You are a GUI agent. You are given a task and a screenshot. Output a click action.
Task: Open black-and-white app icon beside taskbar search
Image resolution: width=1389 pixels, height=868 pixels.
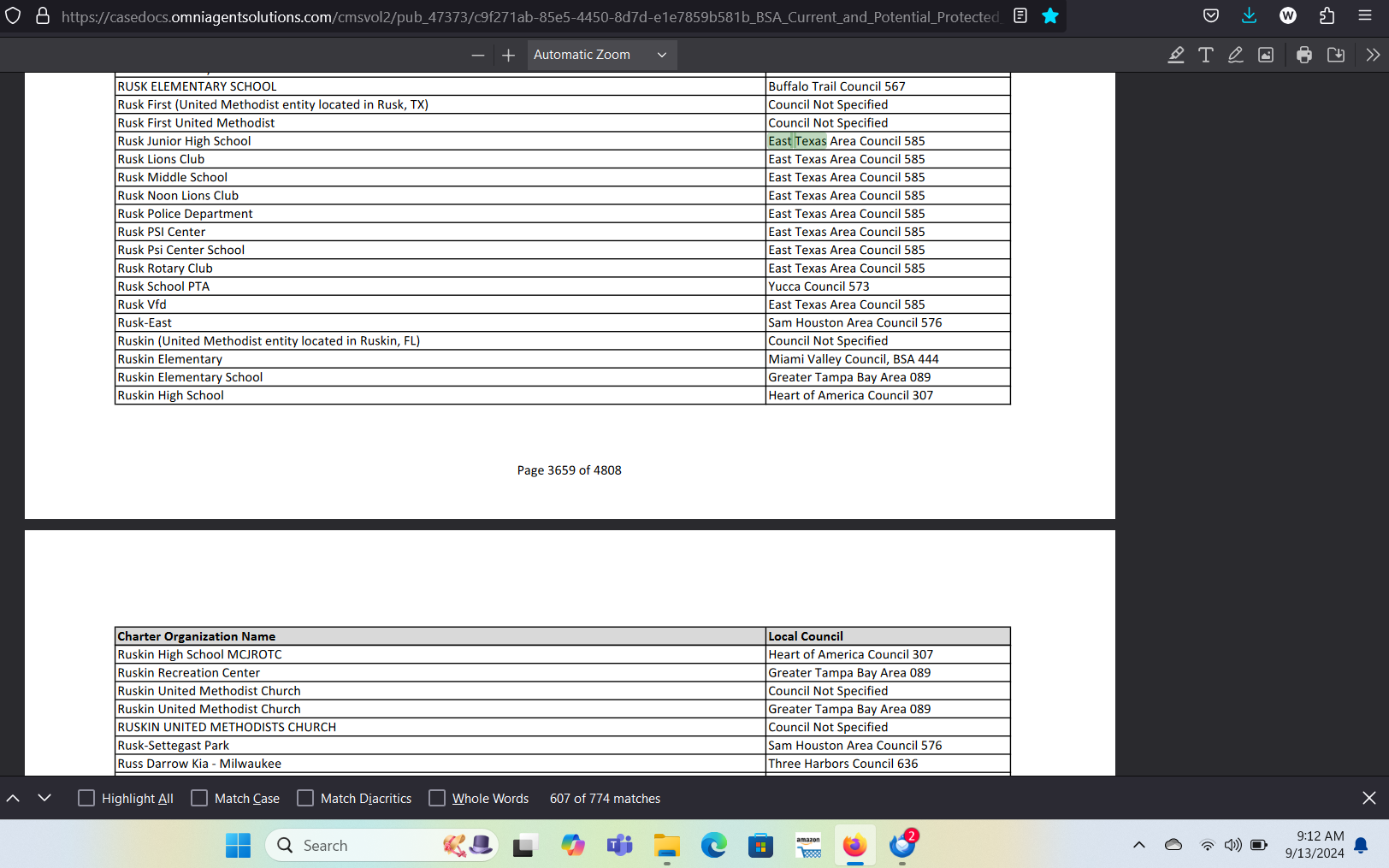pyautogui.click(x=524, y=845)
